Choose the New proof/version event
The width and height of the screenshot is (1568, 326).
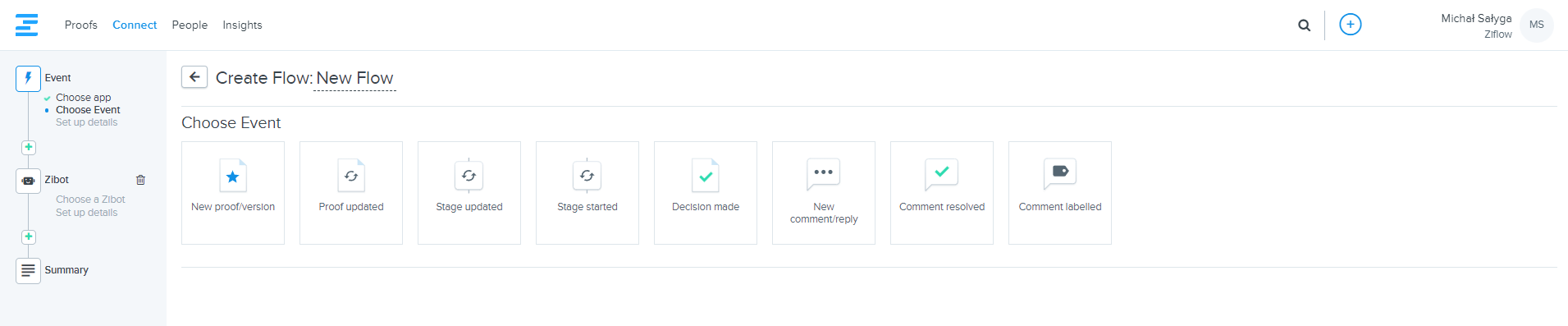(233, 193)
